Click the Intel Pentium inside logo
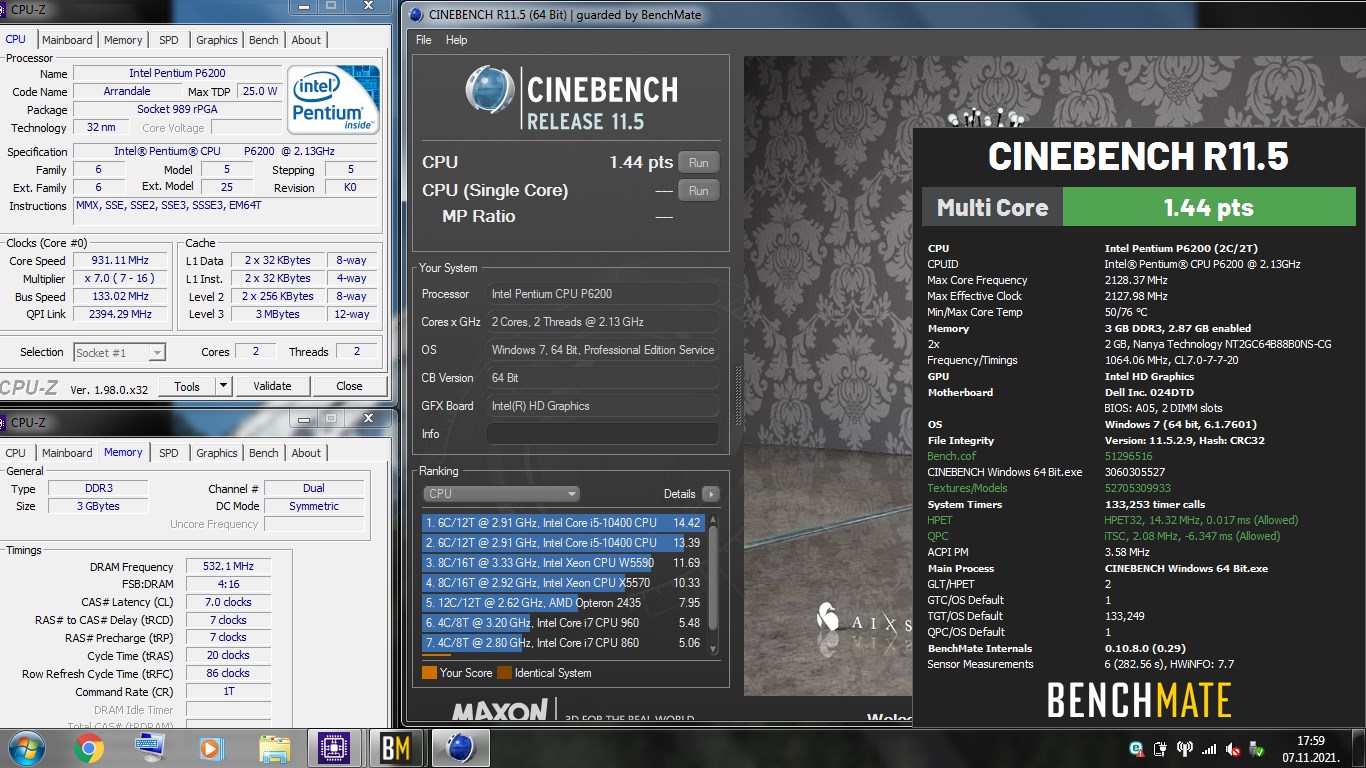The height and width of the screenshot is (768, 1366). pyautogui.click(x=333, y=100)
